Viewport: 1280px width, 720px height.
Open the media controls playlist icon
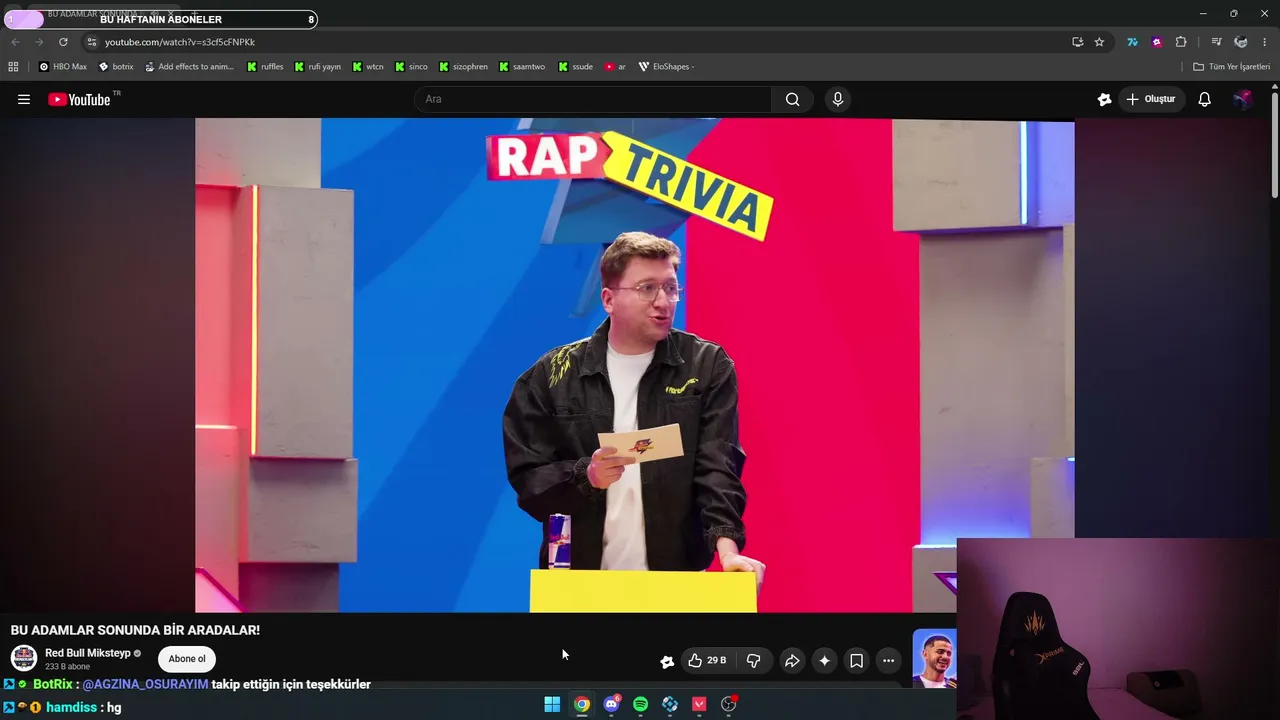(x=1216, y=42)
